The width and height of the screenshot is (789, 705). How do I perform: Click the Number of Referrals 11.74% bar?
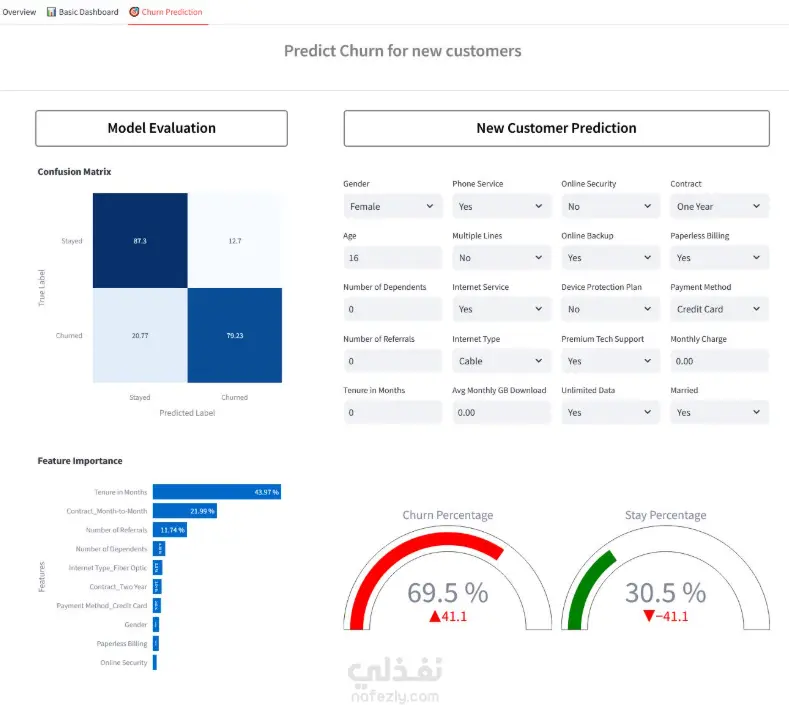(x=170, y=530)
